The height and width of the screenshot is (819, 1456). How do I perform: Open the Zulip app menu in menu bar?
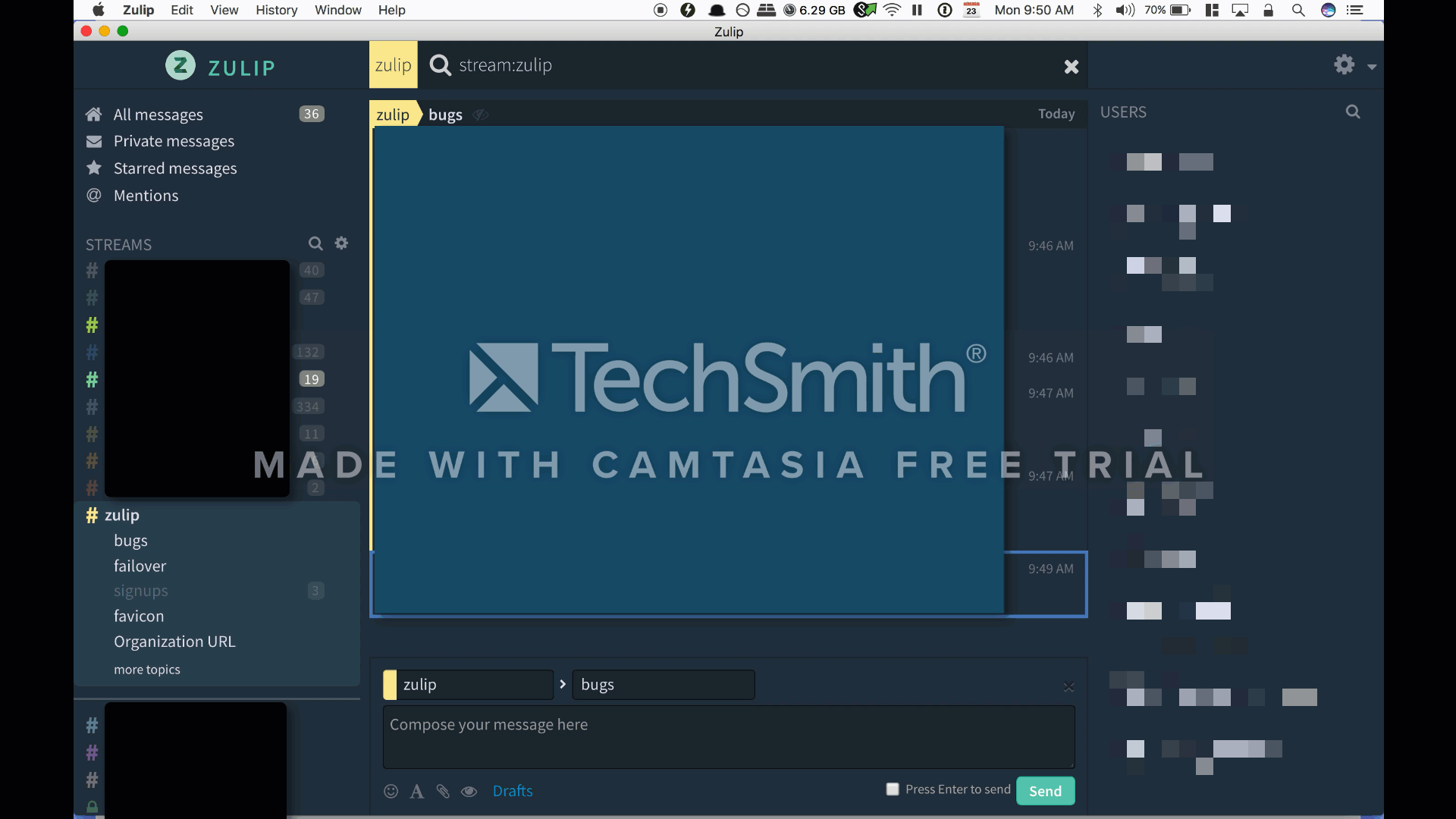(x=138, y=10)
